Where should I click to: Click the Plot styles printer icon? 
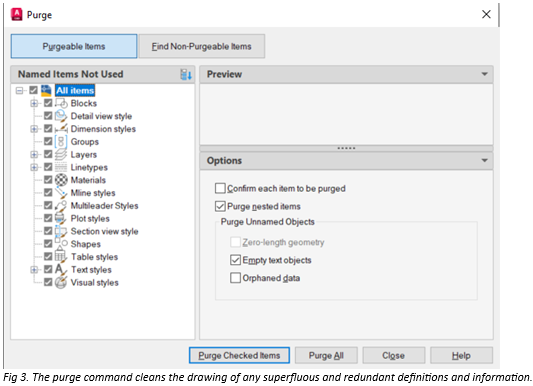tap(61, 218)
